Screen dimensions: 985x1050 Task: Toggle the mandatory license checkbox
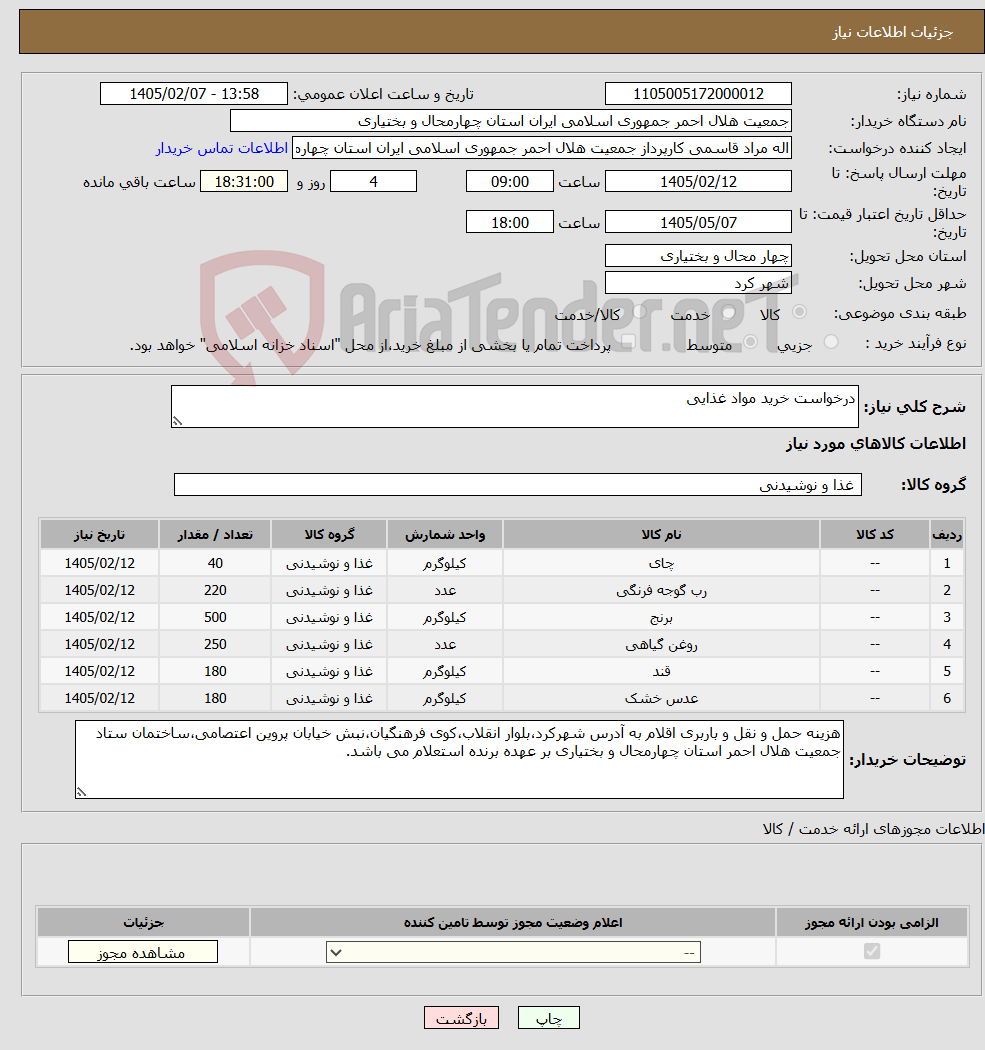[872, 951]
